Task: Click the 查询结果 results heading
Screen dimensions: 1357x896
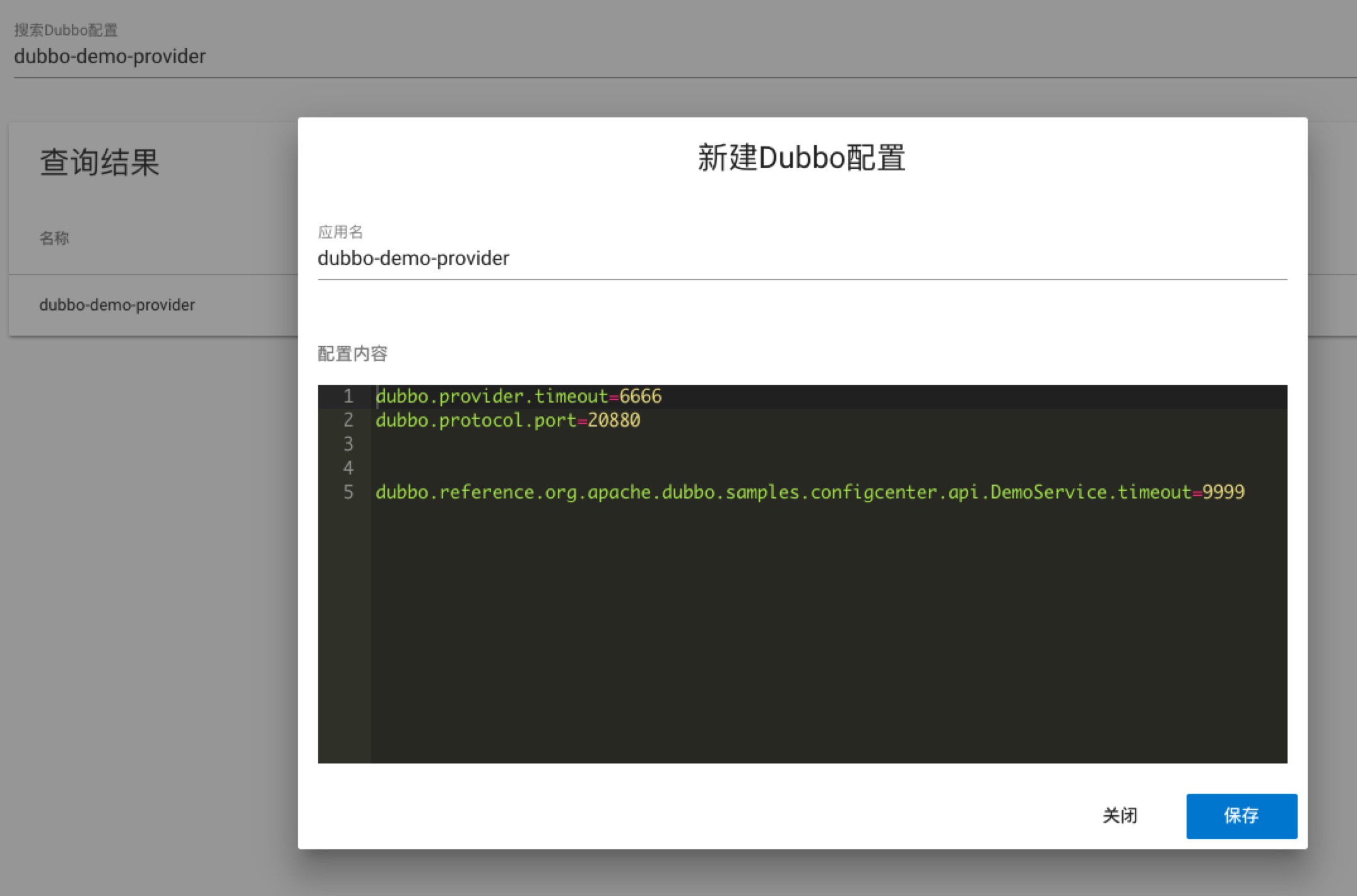Action: click(x=100, y=162)
